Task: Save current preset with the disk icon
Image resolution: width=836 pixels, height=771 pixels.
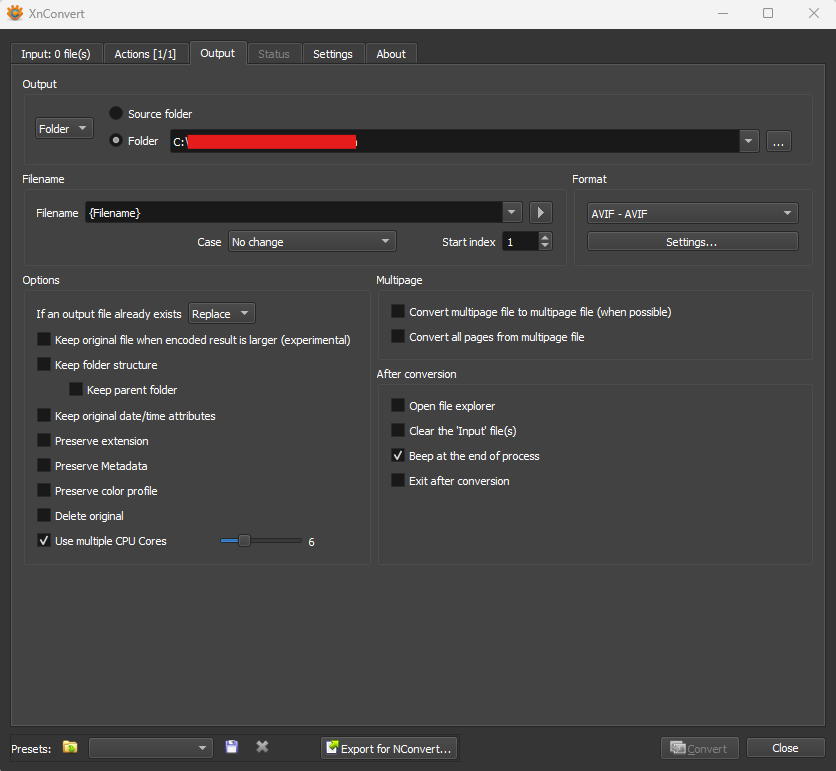Action: [x=231, y=747]
